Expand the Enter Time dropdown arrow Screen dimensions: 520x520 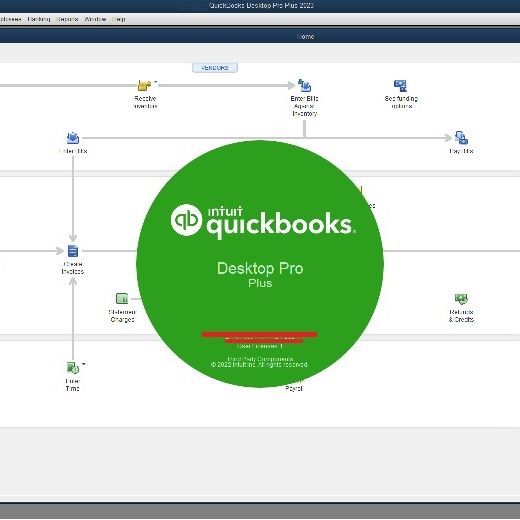(x=84, y=364)
